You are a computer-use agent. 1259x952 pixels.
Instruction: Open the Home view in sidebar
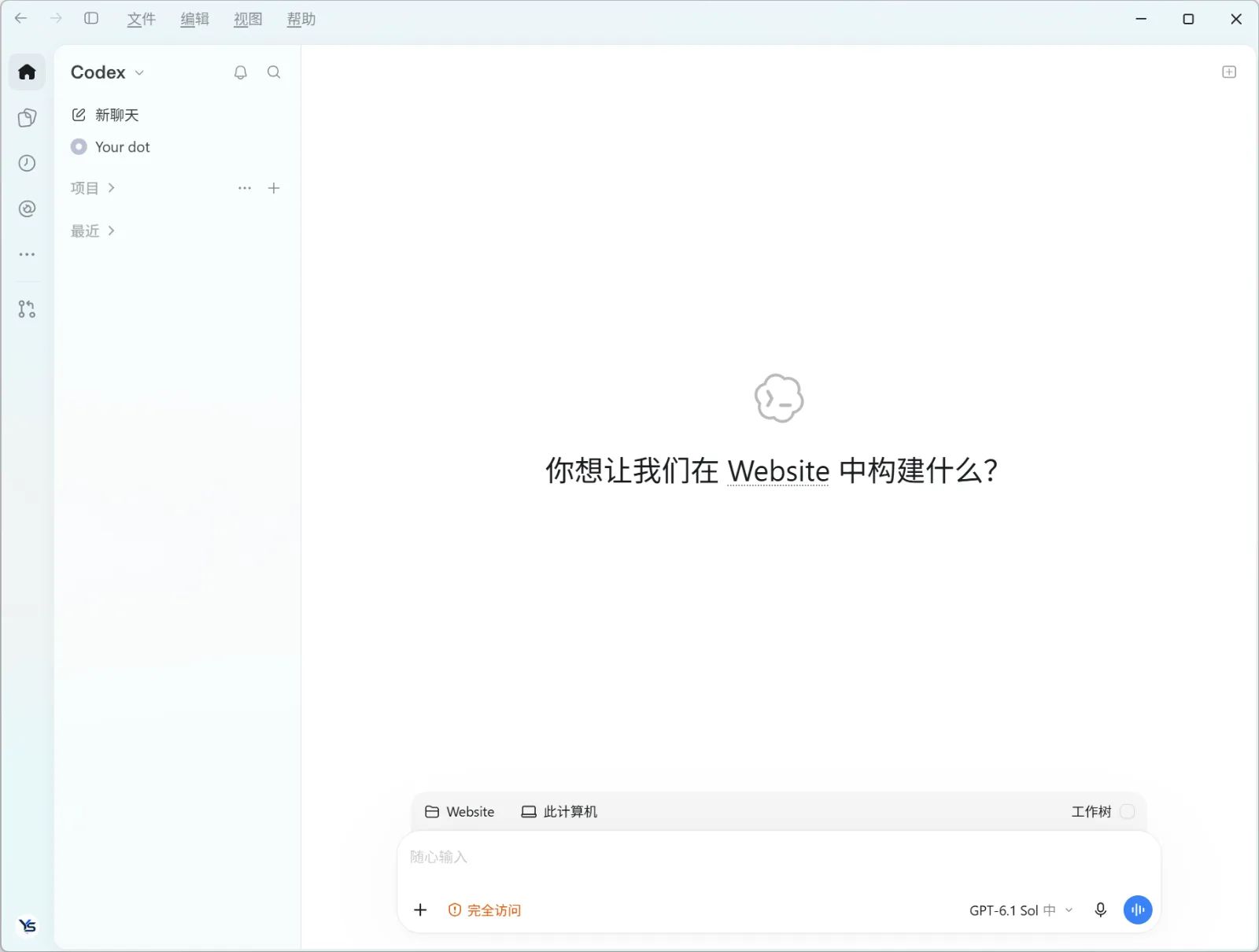(27, 72)
